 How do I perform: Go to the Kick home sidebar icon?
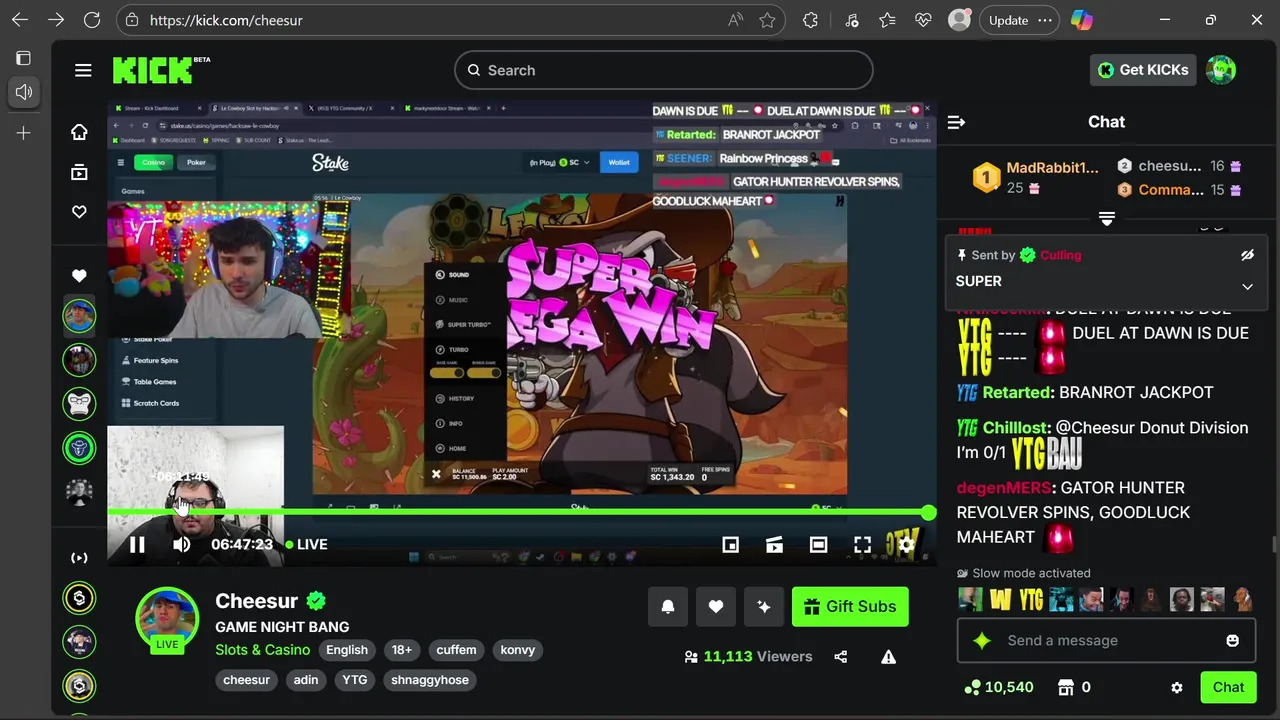[79, 132]
